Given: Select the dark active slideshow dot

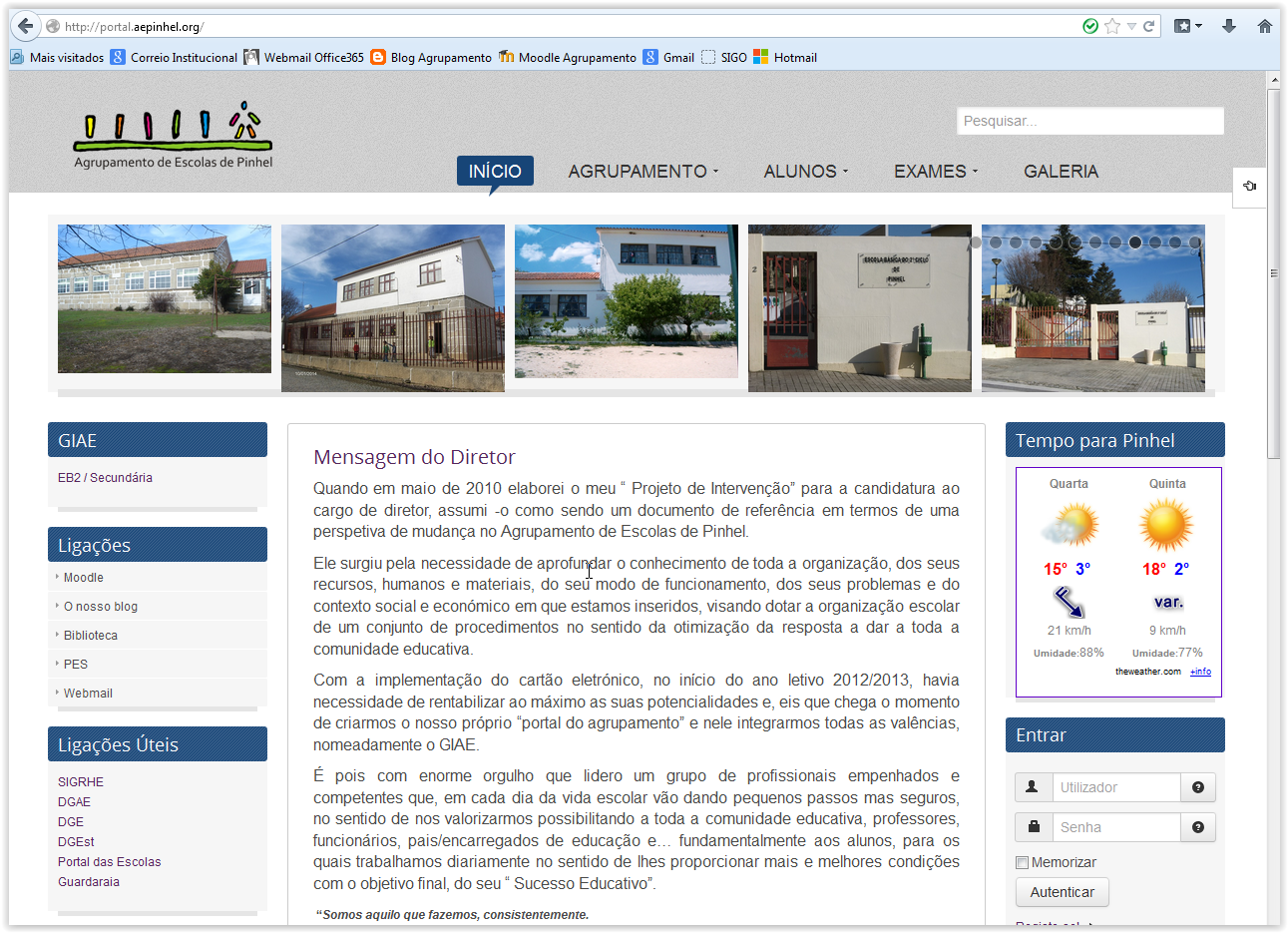Looking at the screenshot, I should (x=1135, y=242).
